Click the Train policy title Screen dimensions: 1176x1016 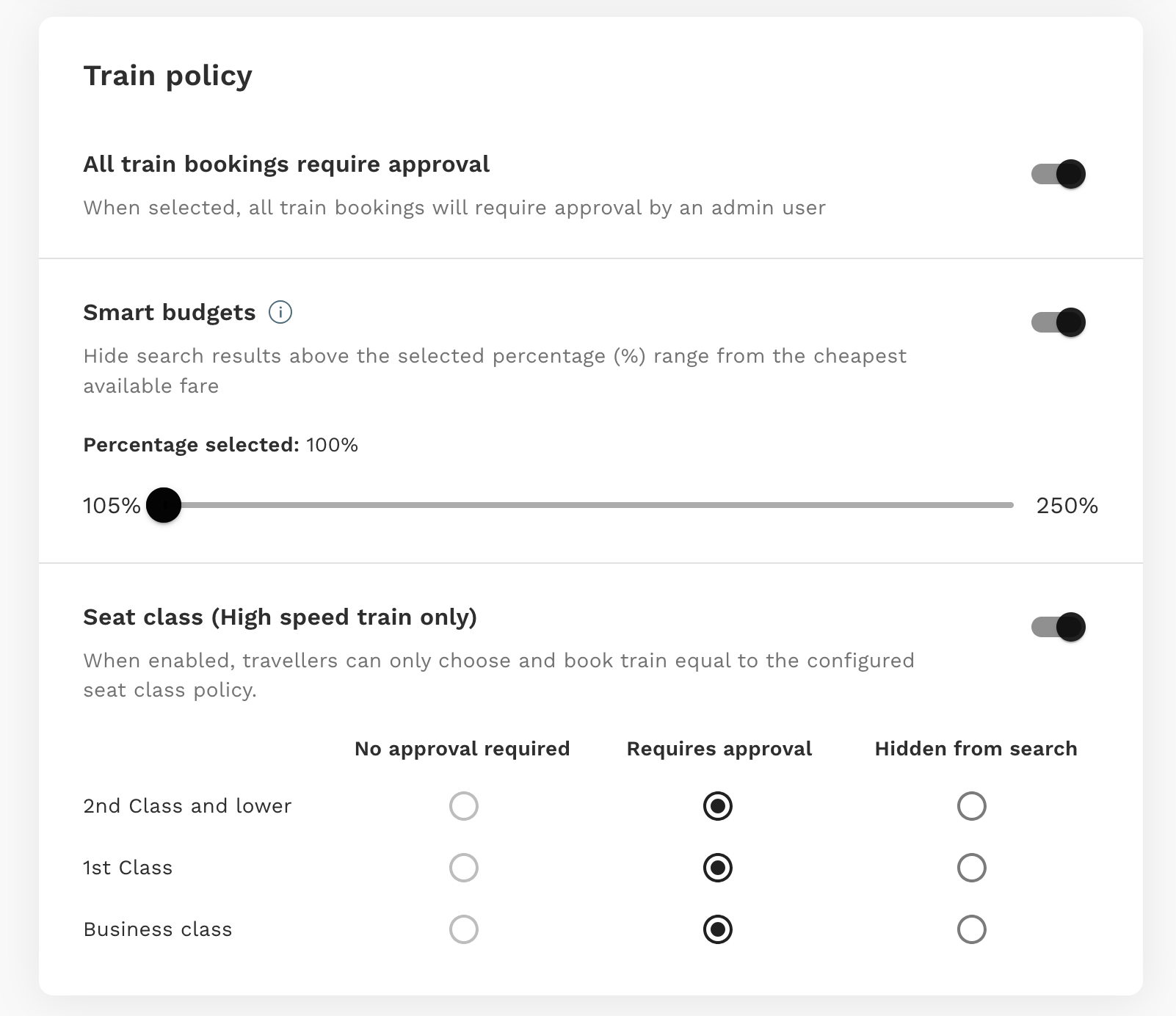coord(168,76)
